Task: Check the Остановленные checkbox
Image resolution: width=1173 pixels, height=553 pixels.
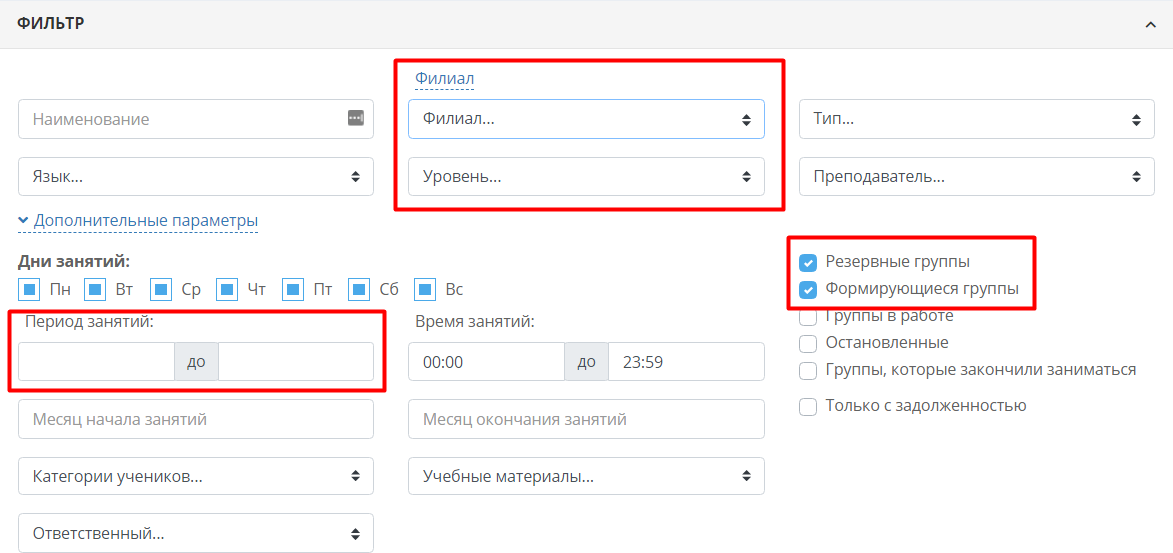Action: (x=808, y=343)
